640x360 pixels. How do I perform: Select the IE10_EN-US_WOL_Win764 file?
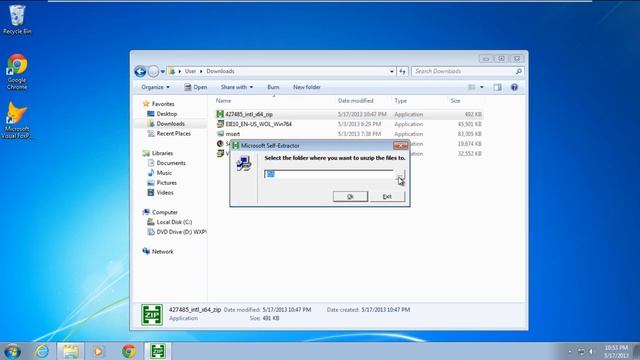tap(349, 124)
